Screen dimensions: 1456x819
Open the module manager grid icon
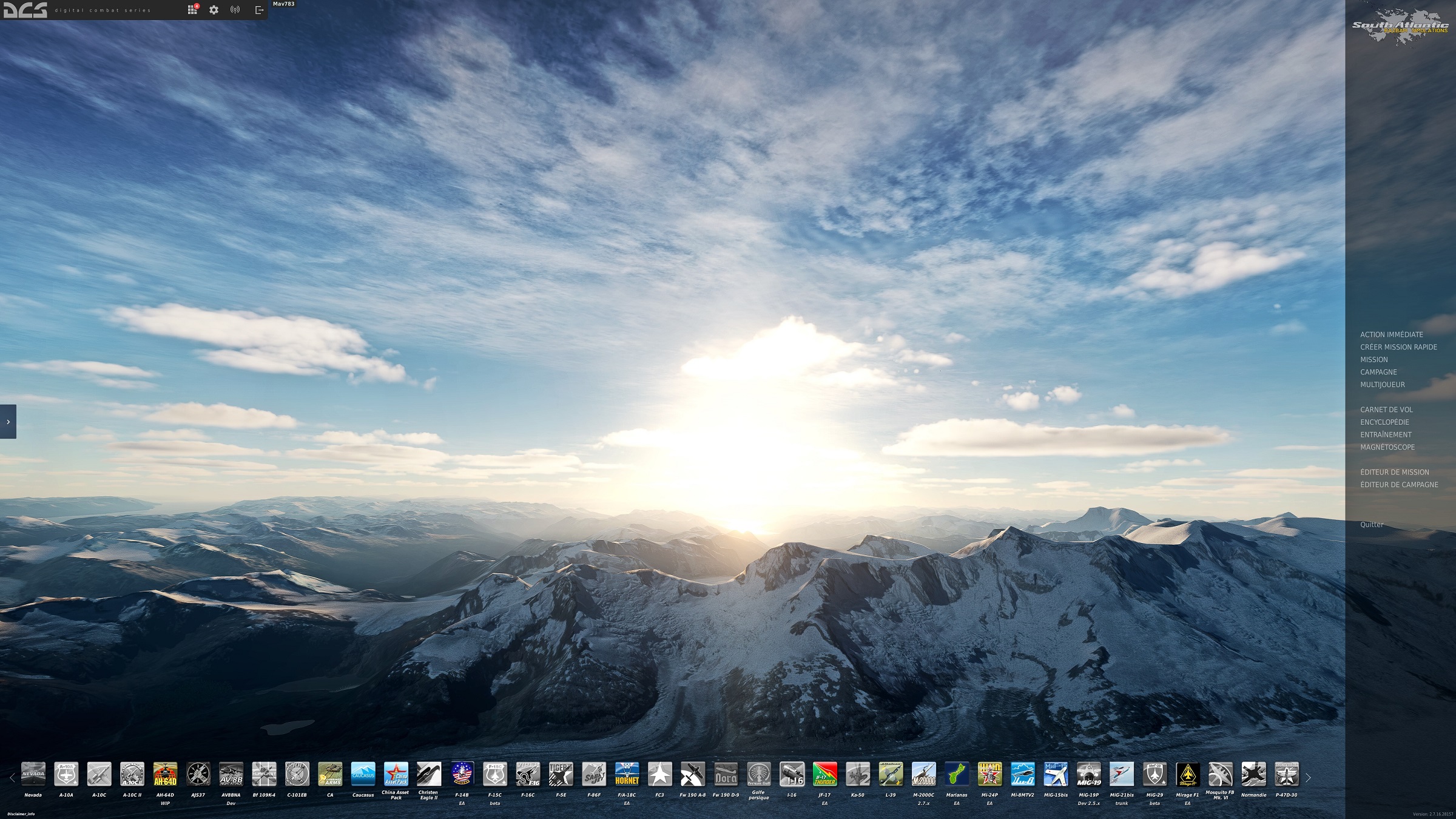tap(192, 10)
